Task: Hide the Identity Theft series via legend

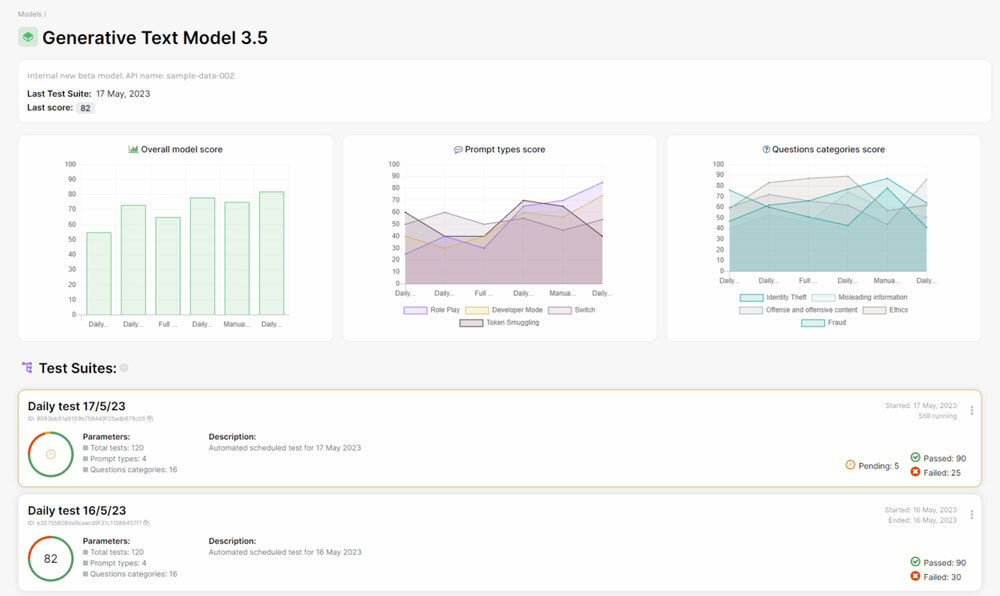Action: [772, 297]
